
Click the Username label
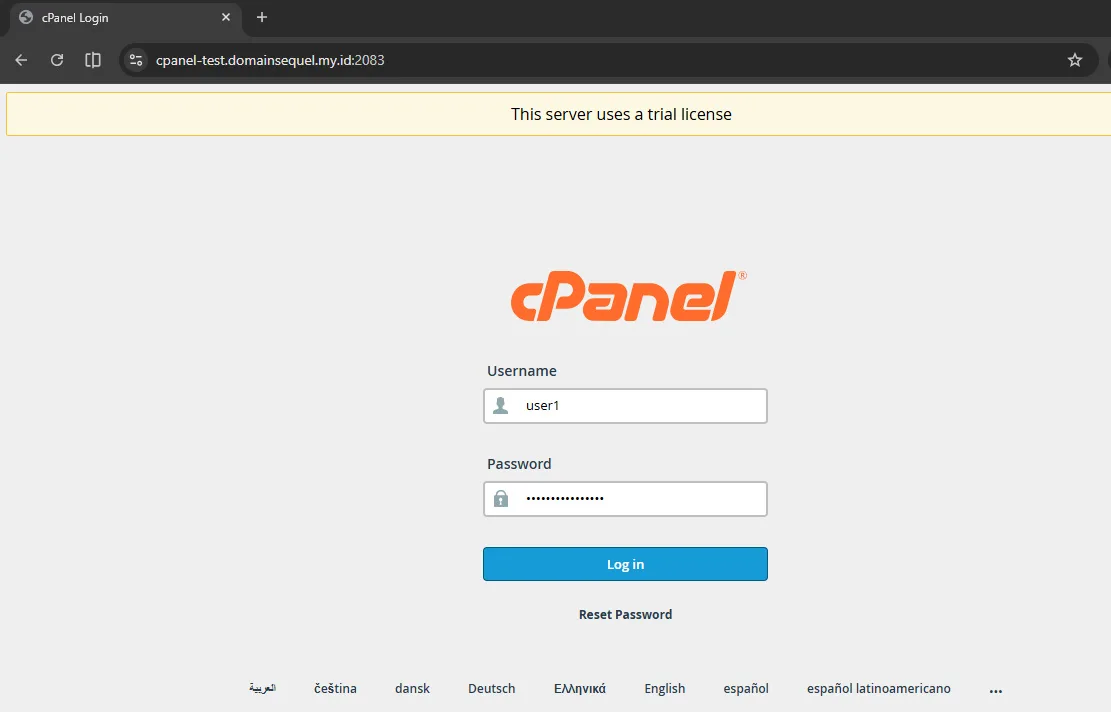pyautogui.click(x=521, y=371)
